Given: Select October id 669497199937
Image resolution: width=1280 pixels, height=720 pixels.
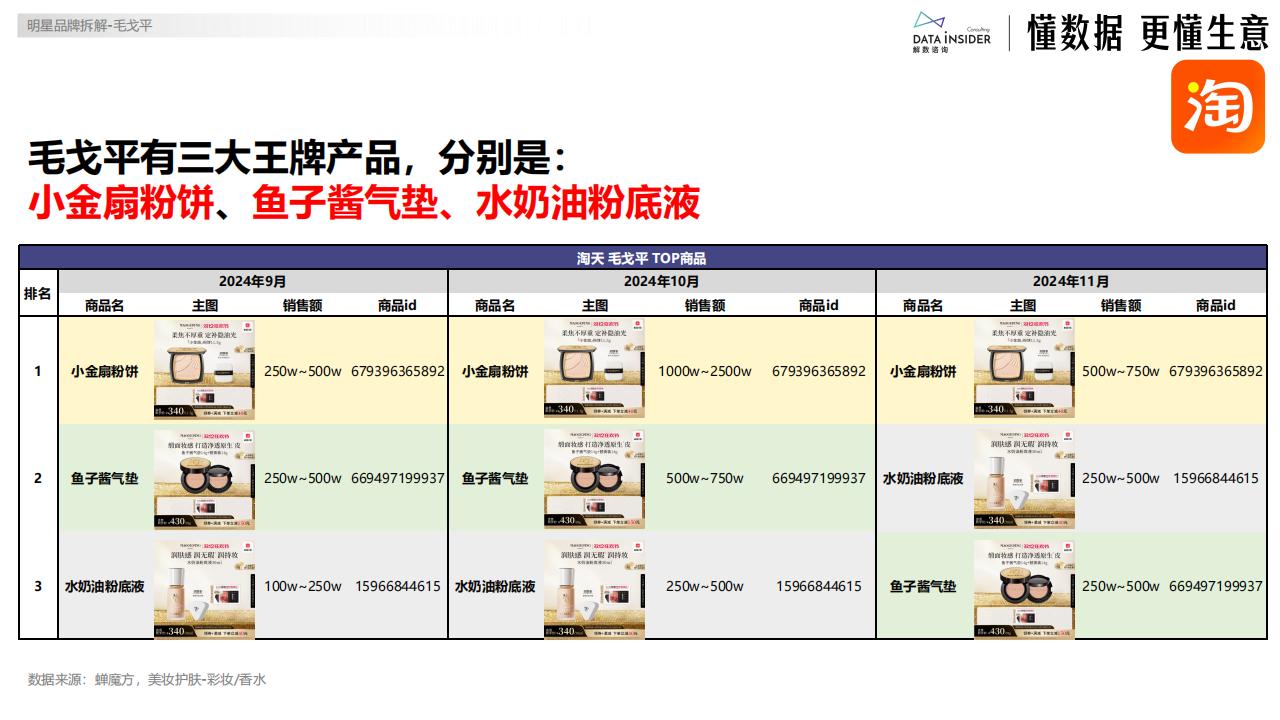Looking at the screenshot, I should click(x=819, y=479).
